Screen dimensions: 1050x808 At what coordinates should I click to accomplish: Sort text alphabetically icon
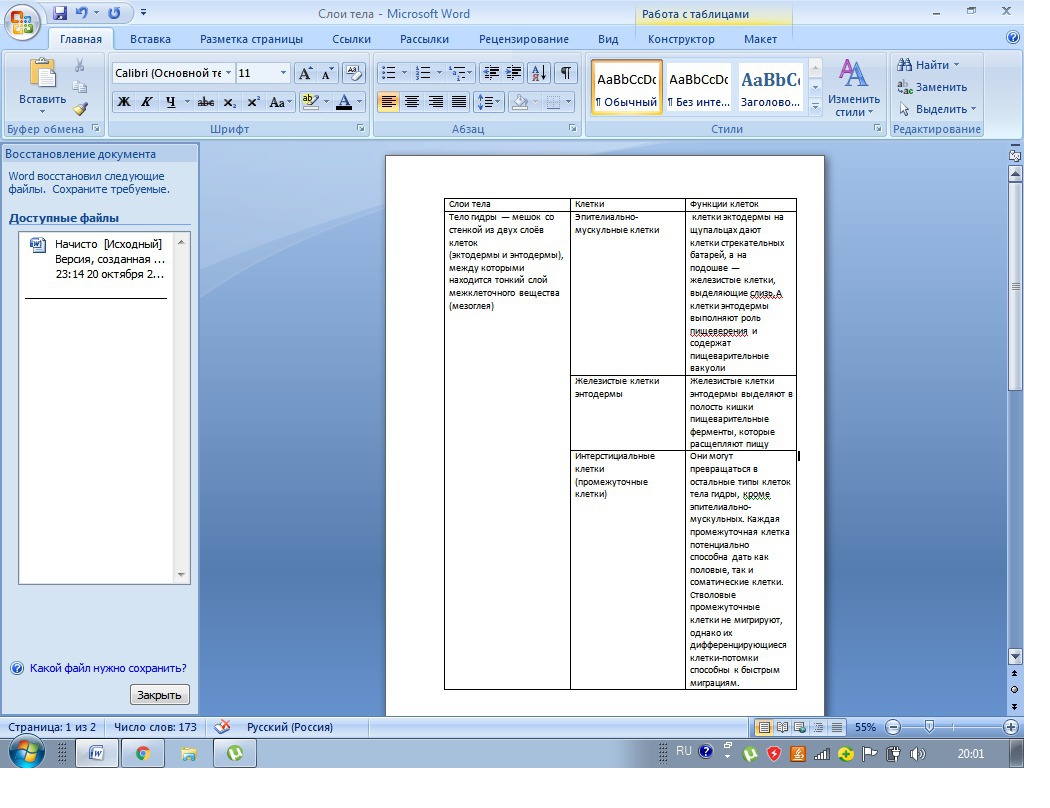538,73
